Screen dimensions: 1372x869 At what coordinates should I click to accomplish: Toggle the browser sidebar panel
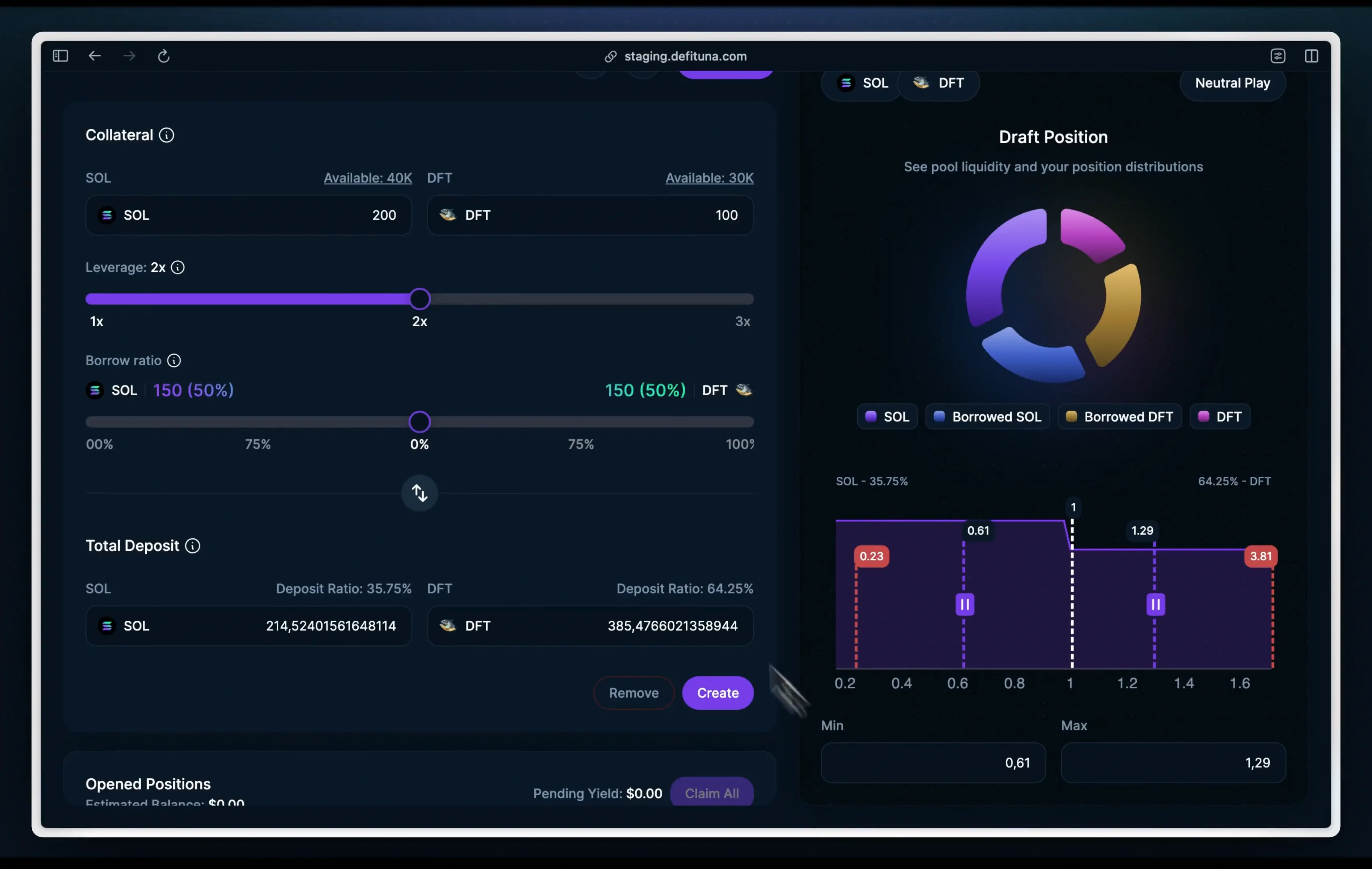60,56
